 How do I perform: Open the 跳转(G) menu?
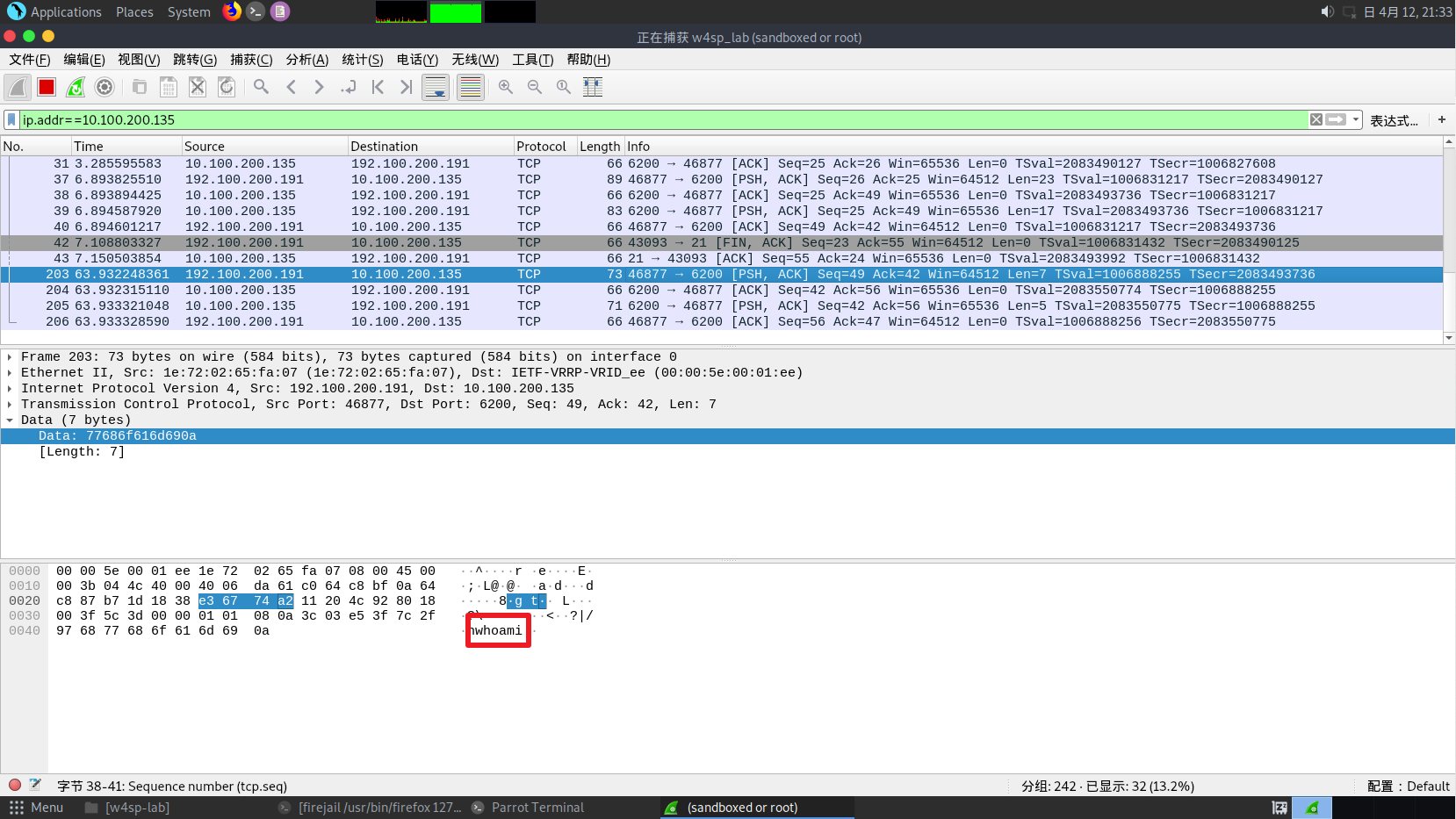click(195, 60)
